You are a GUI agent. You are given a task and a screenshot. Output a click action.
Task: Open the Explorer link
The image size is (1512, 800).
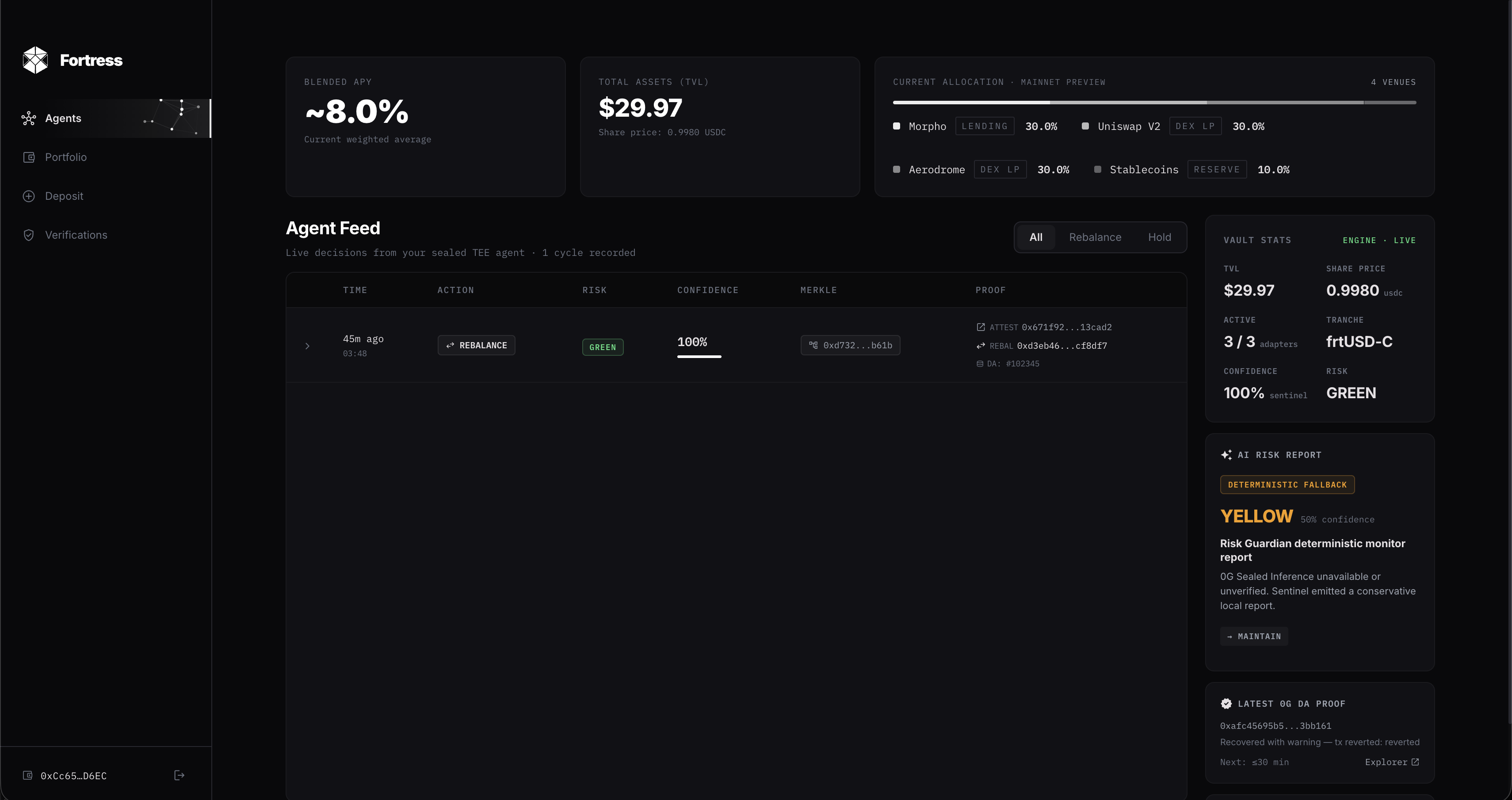(1392, 762)
